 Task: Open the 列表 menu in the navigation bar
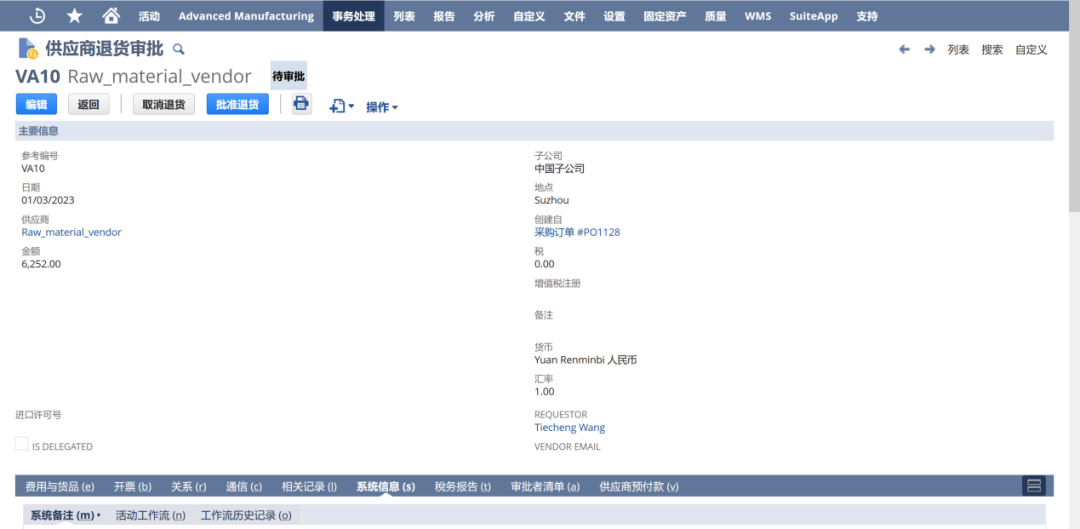[404, 16]
